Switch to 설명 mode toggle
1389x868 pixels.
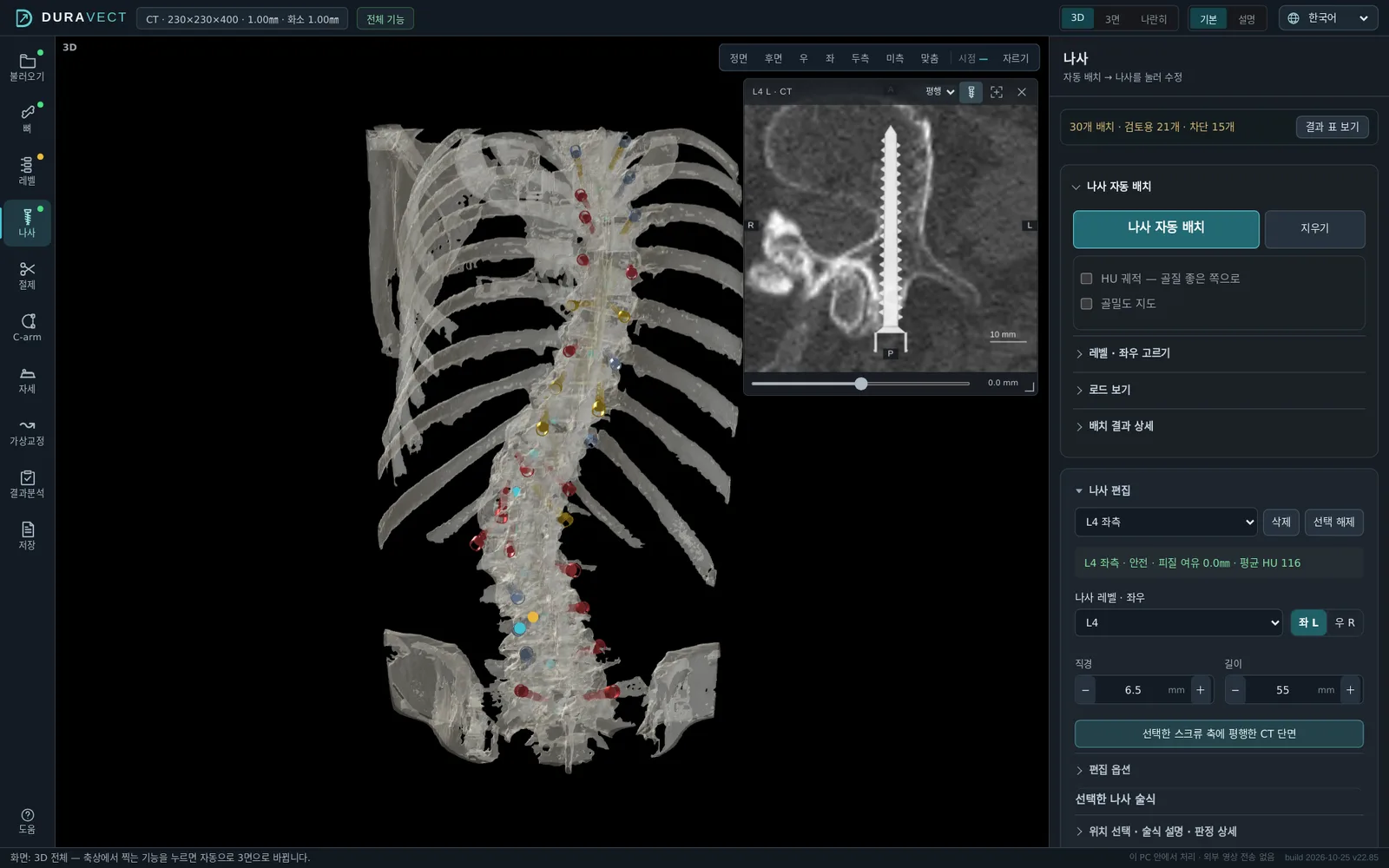(1247, 18)
